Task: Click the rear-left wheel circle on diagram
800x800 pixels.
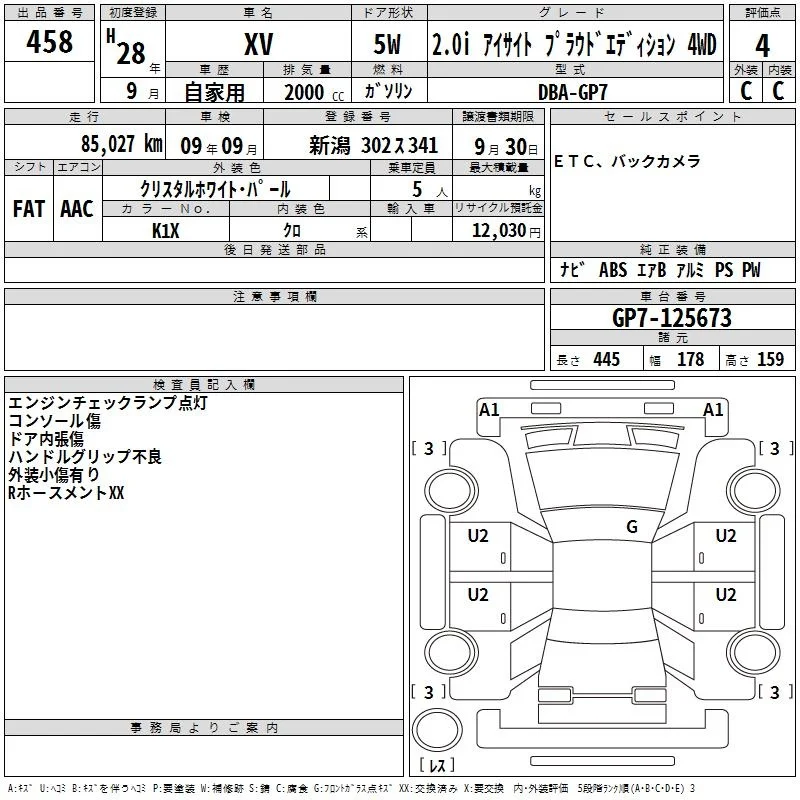Action: [451, 652]
